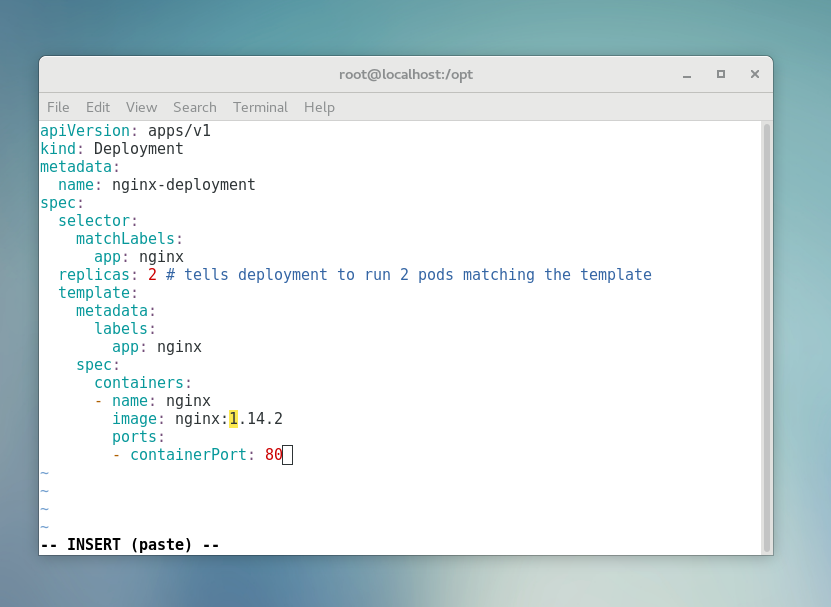Minimize the terminal window
The width and height of the screenshot is (831, 607).
point(687,75)
